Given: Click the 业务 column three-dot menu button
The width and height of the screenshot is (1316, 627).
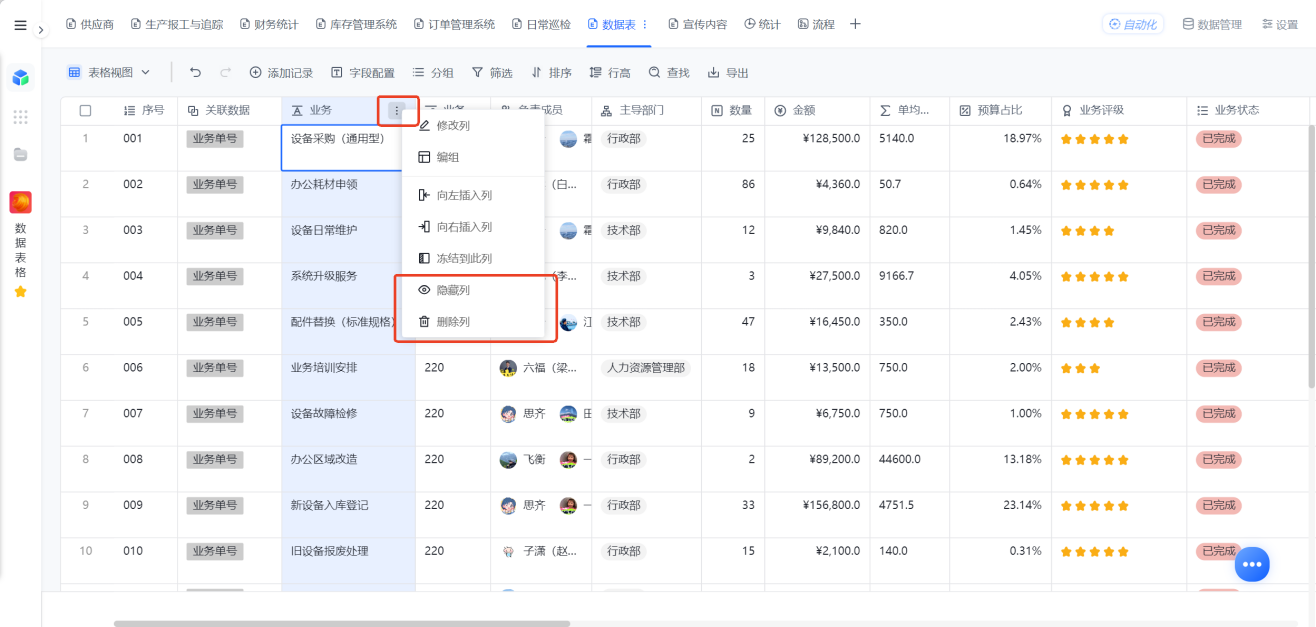Looking at the screenshot, I should (x=397, y=110).
